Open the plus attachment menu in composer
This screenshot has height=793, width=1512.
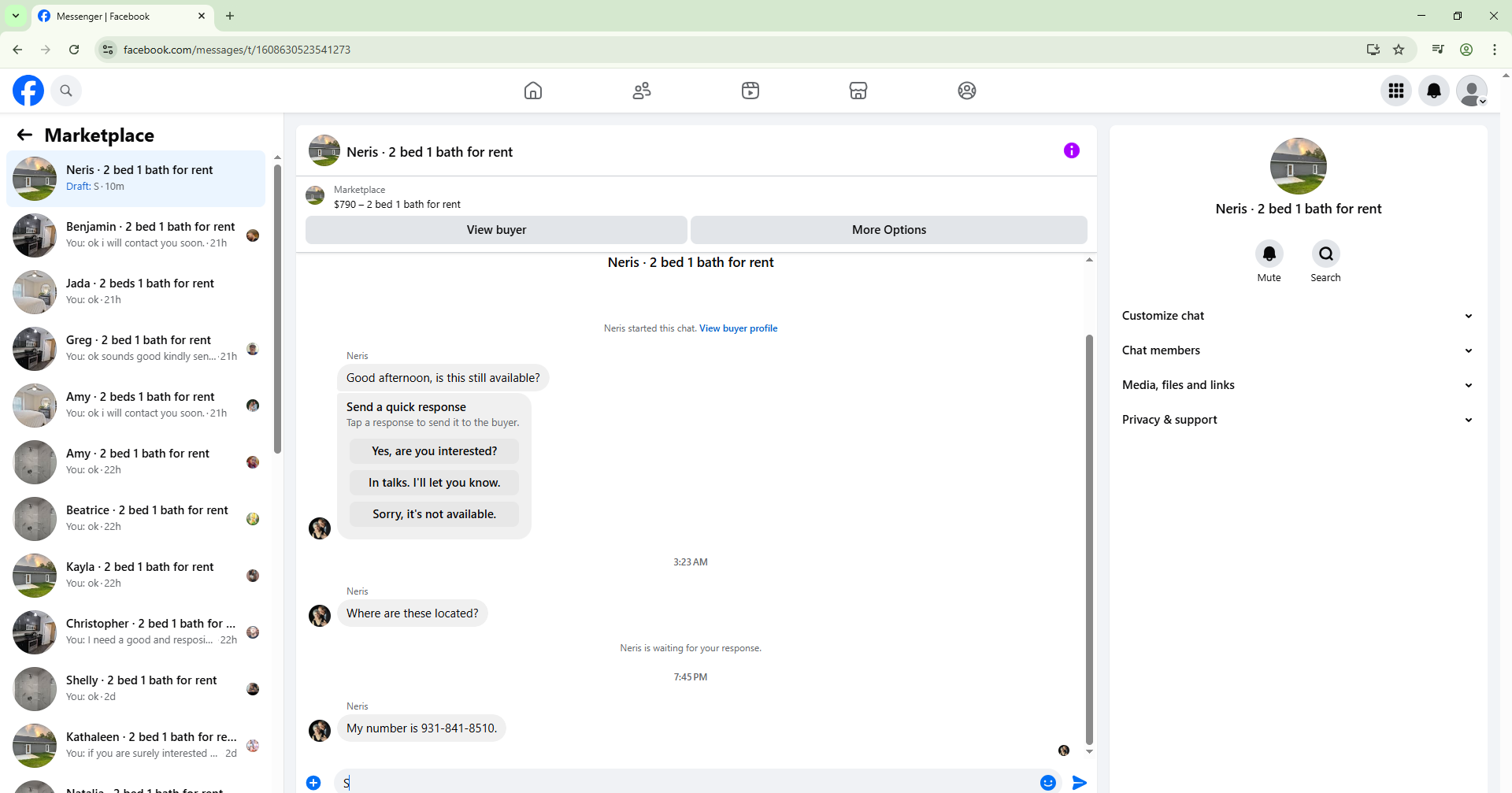tap(313, 782)
